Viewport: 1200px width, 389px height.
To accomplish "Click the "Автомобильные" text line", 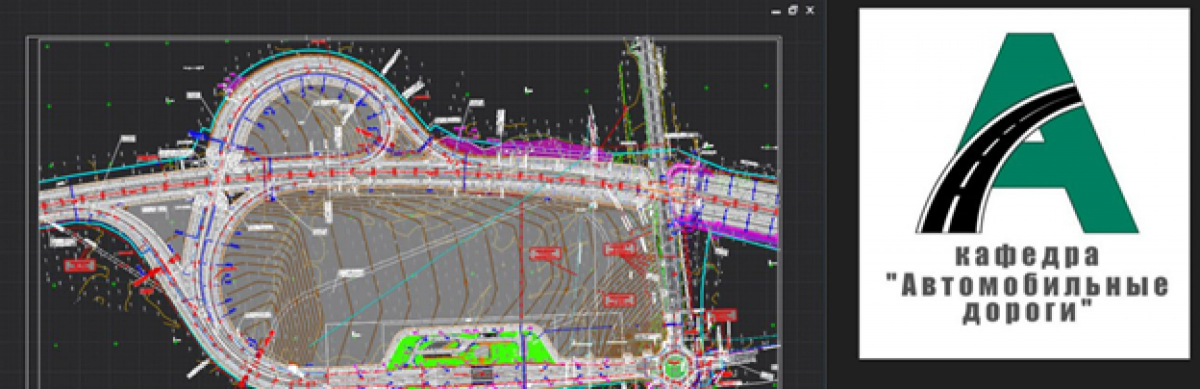I will pos(1027,286).
